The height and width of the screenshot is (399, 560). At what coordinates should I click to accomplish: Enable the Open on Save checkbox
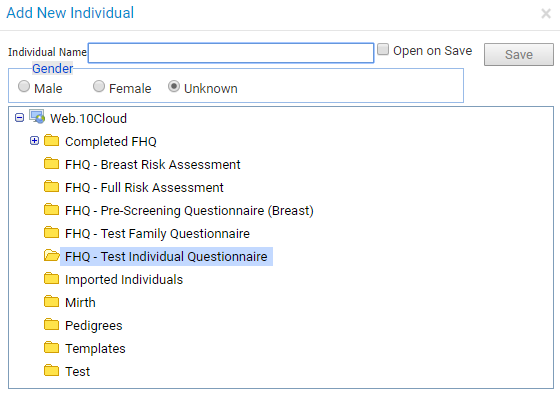tap(383, 49)
